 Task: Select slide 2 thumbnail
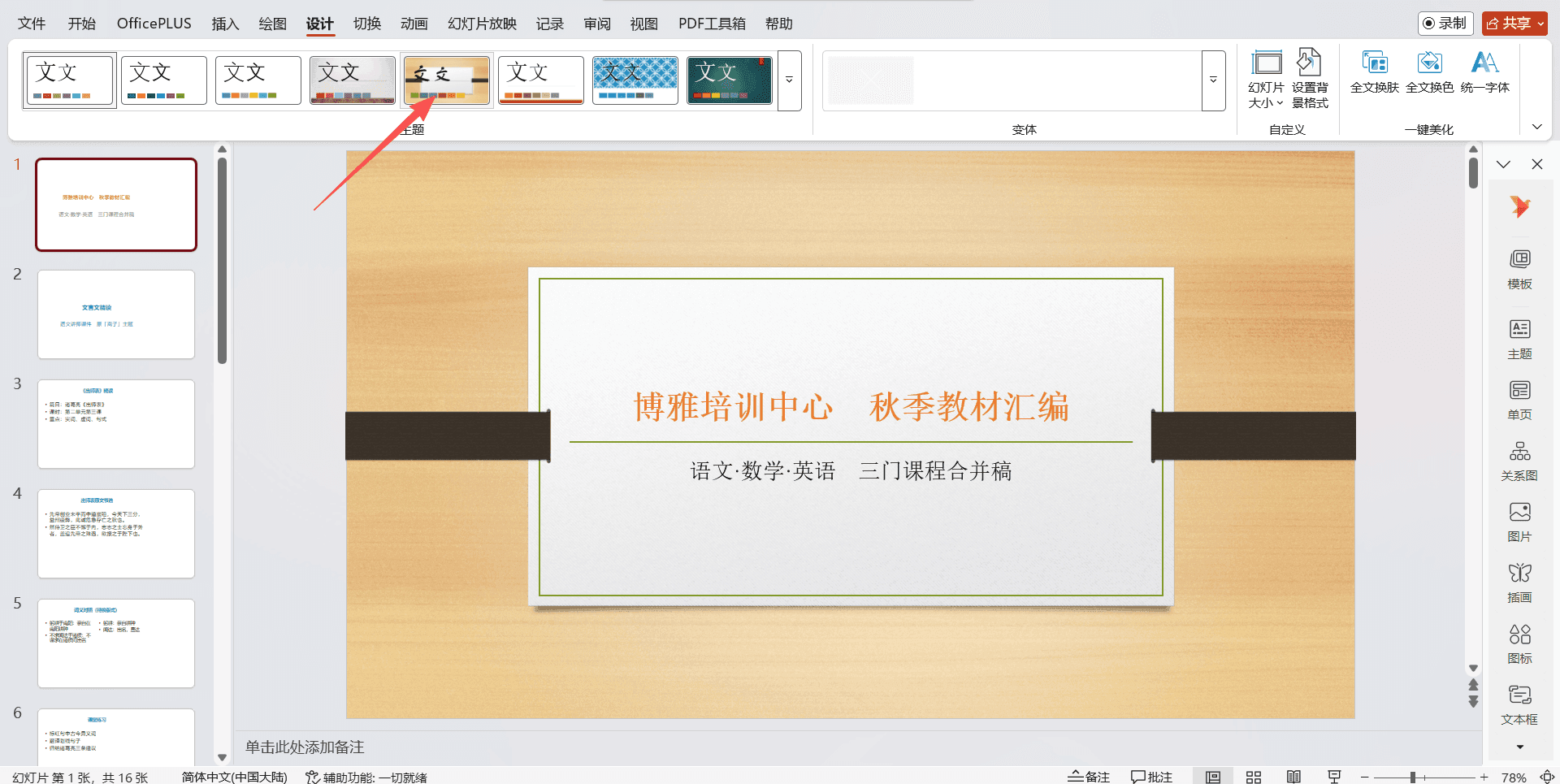116,314
